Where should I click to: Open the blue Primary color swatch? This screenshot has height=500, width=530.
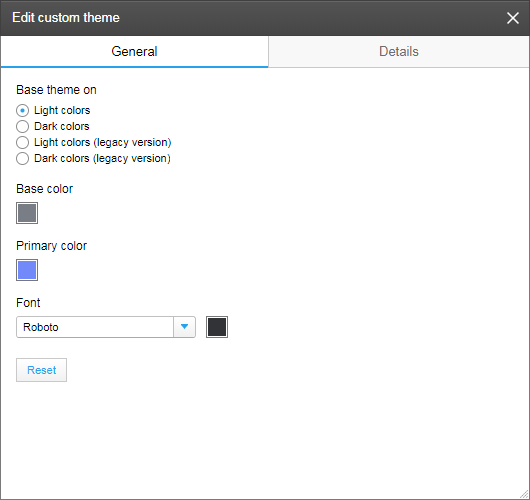click(x=27, y=270)
